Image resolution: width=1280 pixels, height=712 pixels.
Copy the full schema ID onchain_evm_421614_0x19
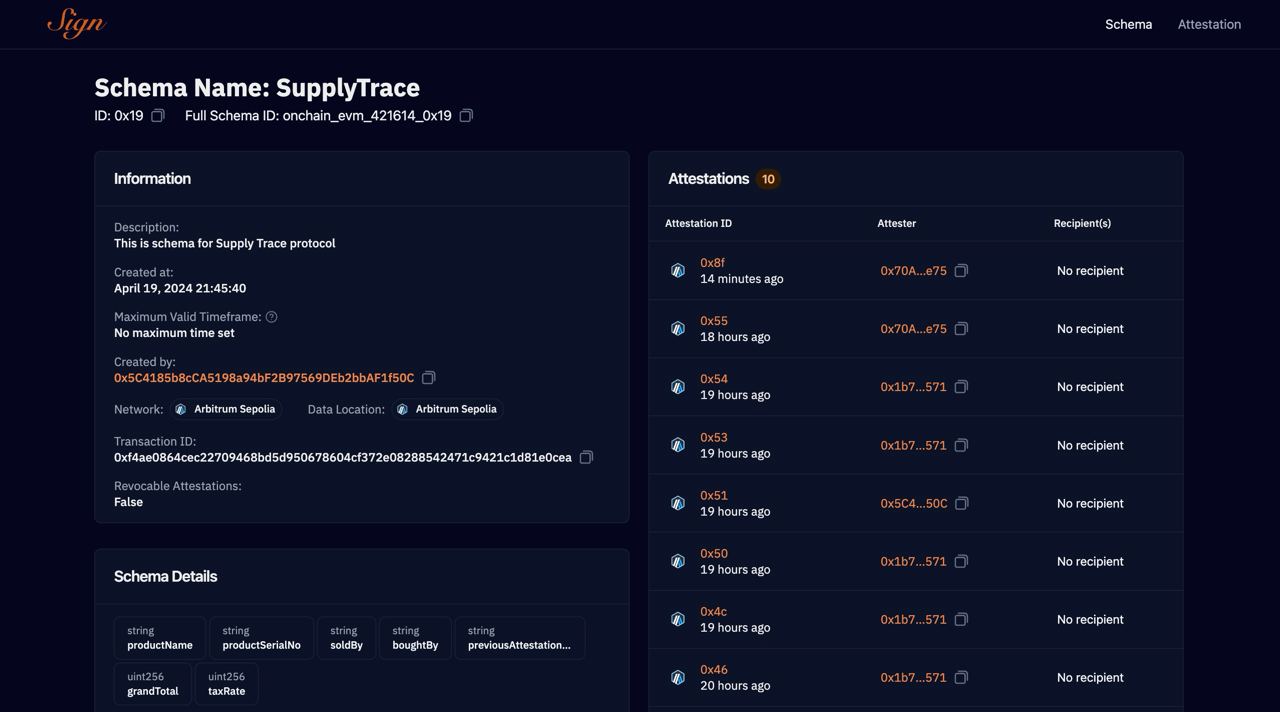pos(466,115)
